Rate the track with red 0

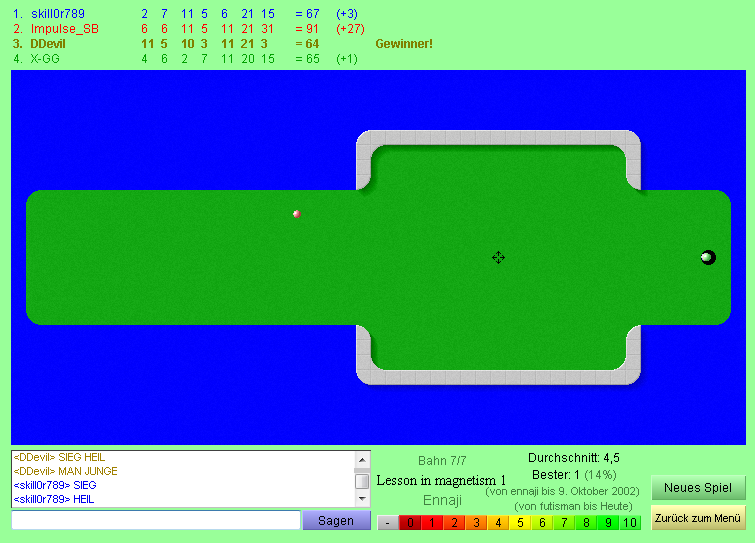tap(409, 522)
